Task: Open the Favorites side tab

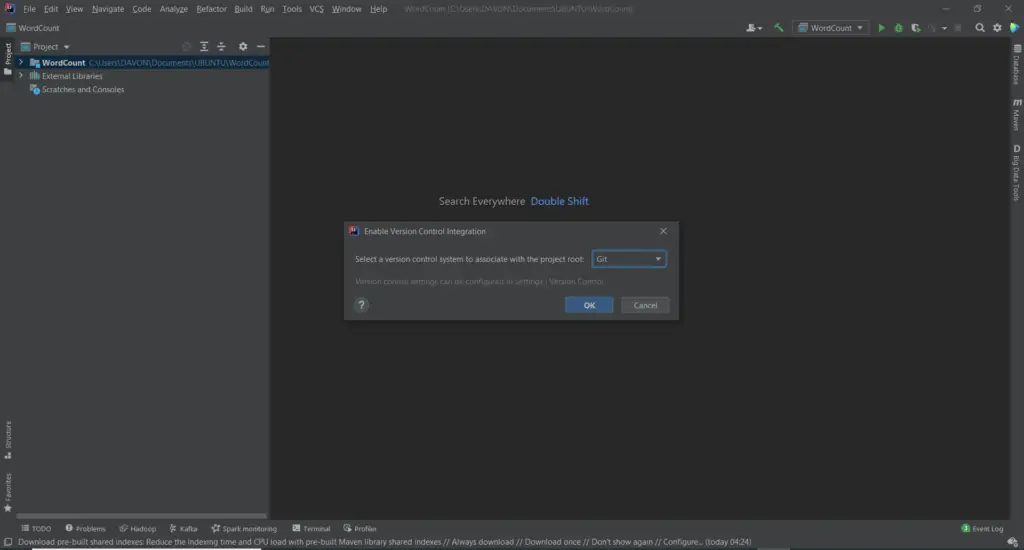Action: pos(8,492)
